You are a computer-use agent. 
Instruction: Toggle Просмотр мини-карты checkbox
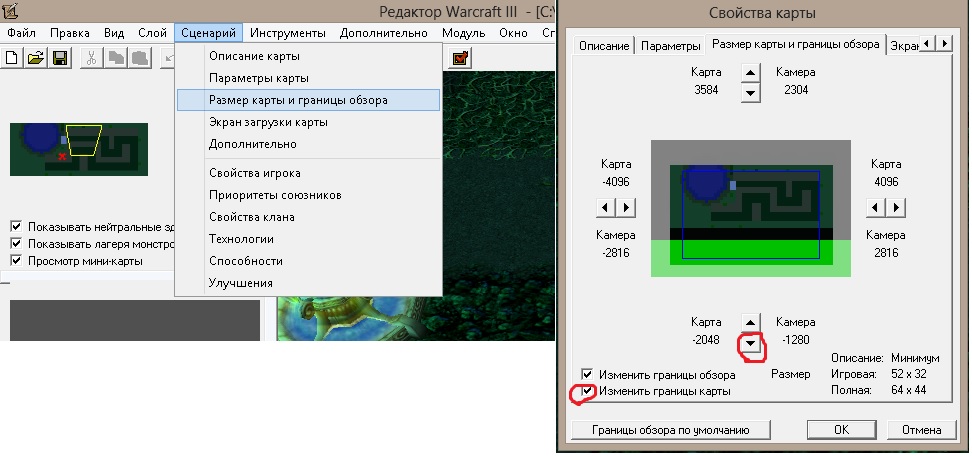pos(16,261)
